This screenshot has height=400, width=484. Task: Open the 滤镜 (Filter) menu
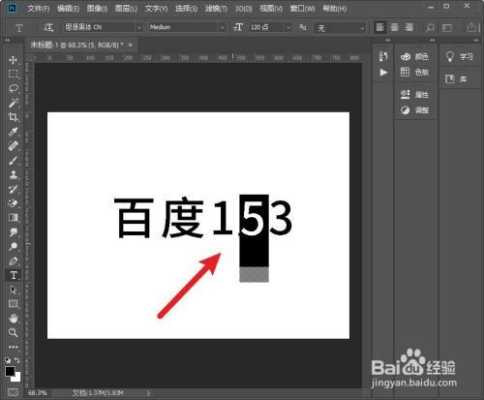(x=216, y=8)
